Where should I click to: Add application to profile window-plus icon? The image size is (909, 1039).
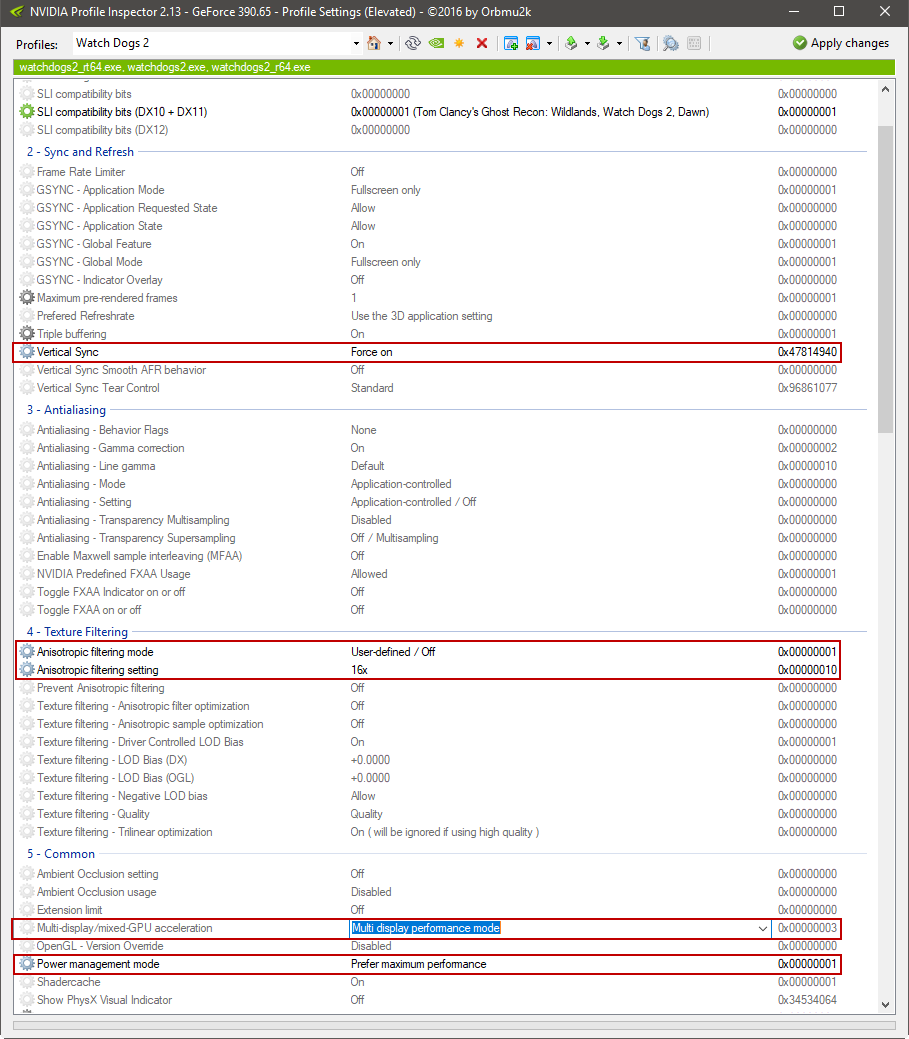[x=511, y=43]
